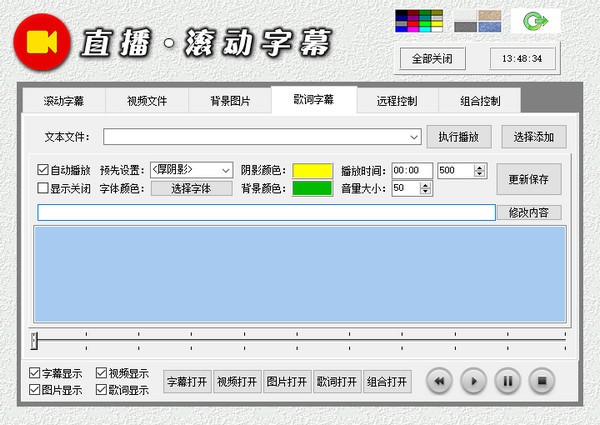Toggle the 自动播放 checkbox
This screenshot has width=600, height=425.
pos(43,170)
